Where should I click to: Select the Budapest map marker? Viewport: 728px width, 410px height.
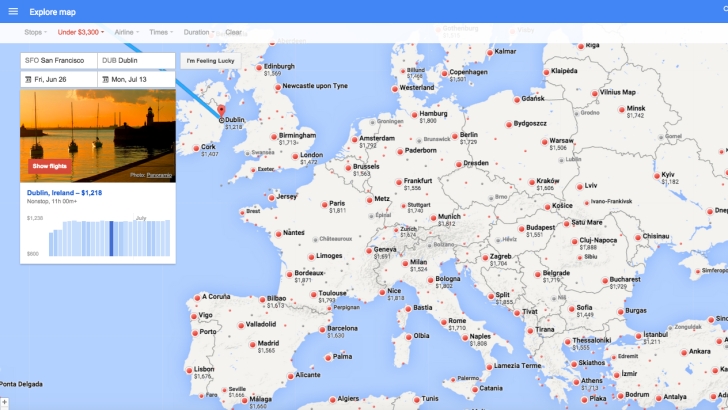tap(521, 229)
